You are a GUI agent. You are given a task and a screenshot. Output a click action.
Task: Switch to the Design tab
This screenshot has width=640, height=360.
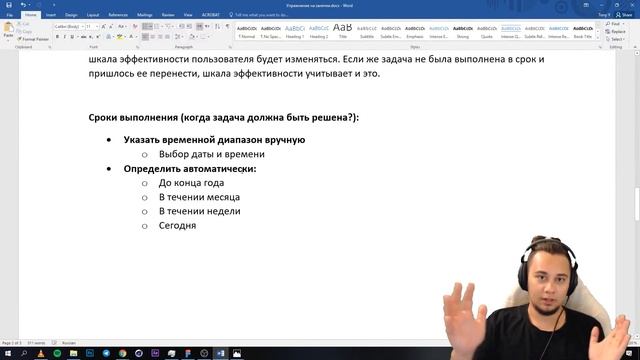(71, 15)
